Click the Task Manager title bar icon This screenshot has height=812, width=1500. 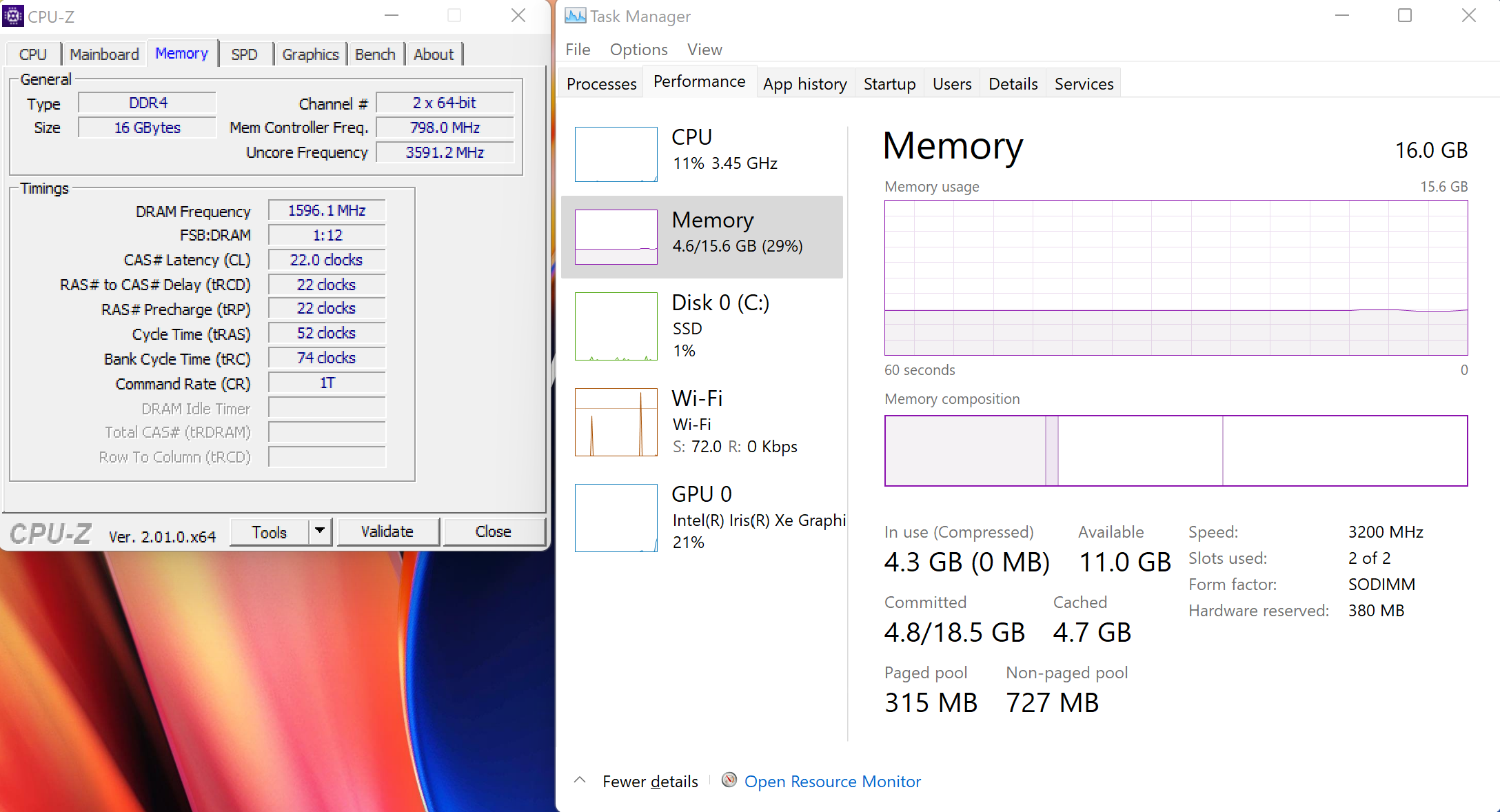pos(575,15)
